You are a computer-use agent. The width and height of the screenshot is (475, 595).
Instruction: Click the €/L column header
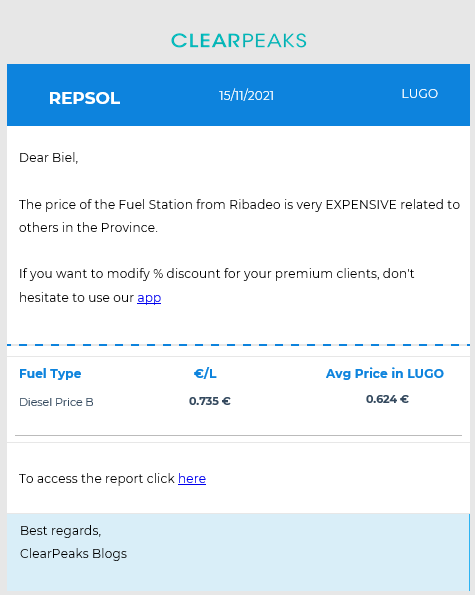pyautogui.click(x=205, y=374)
